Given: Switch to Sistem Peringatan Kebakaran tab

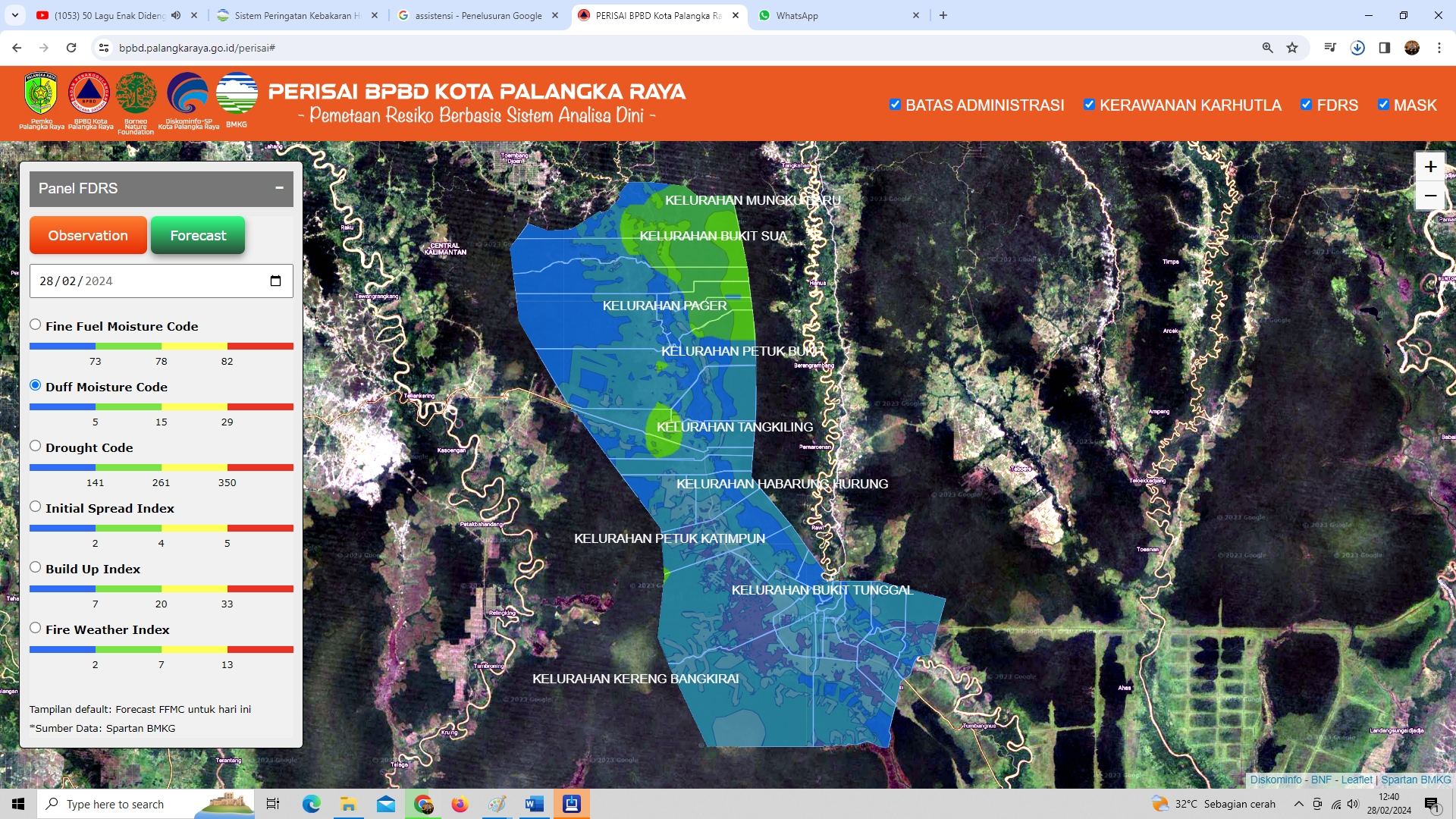Looking at the screenshot, I should click(297, 15).
